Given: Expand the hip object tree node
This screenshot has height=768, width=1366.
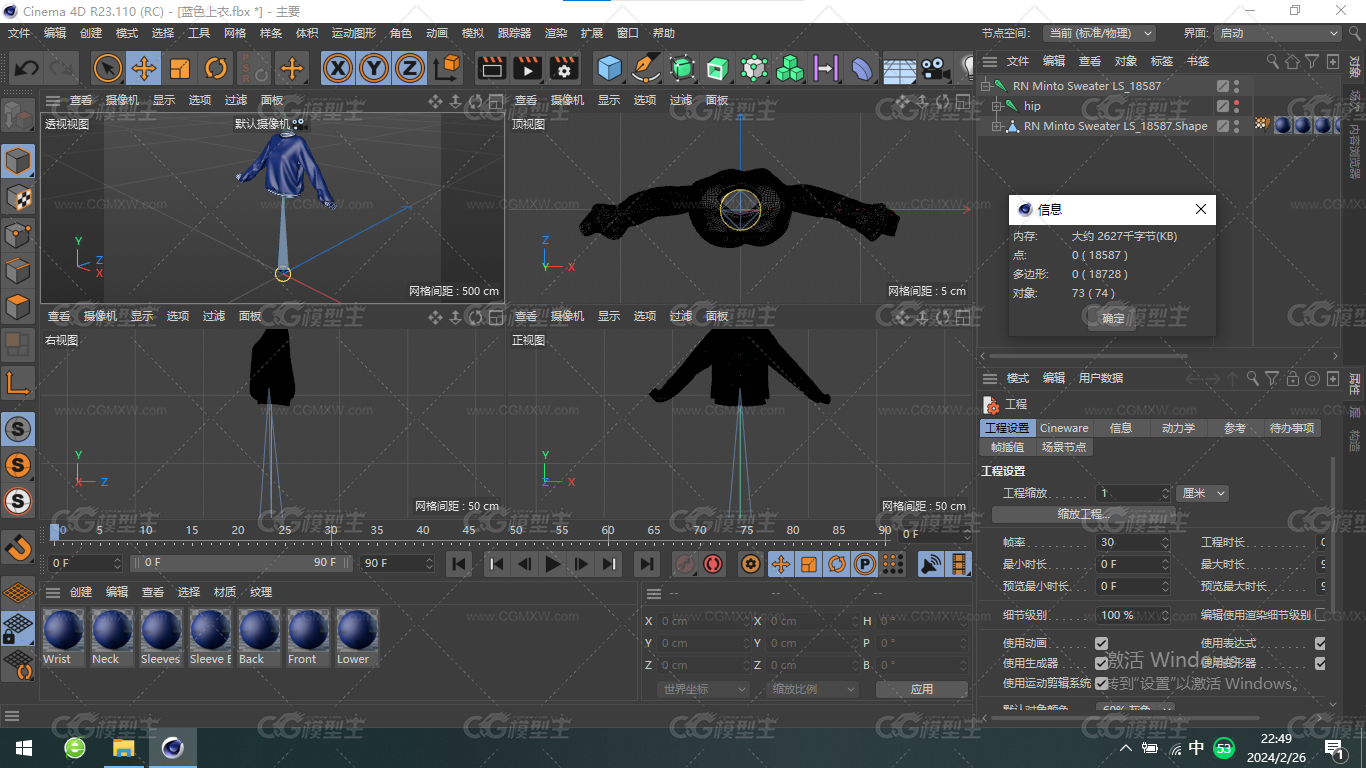Looking at the screenshot, I should [x=997, y=106].
